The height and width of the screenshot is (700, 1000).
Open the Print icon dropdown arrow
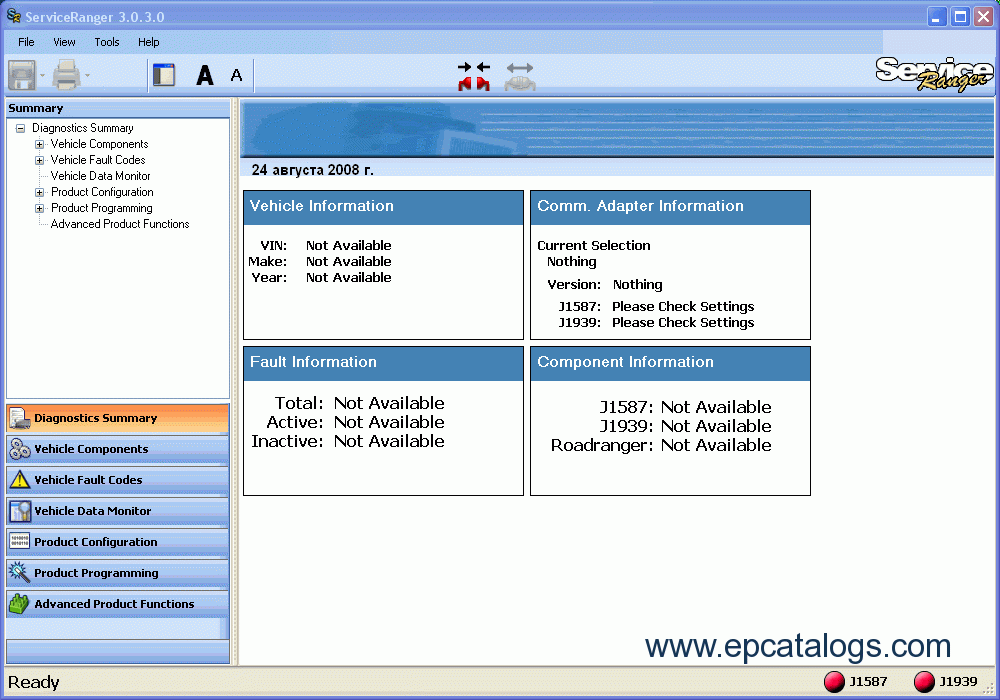tap(87, 75)
